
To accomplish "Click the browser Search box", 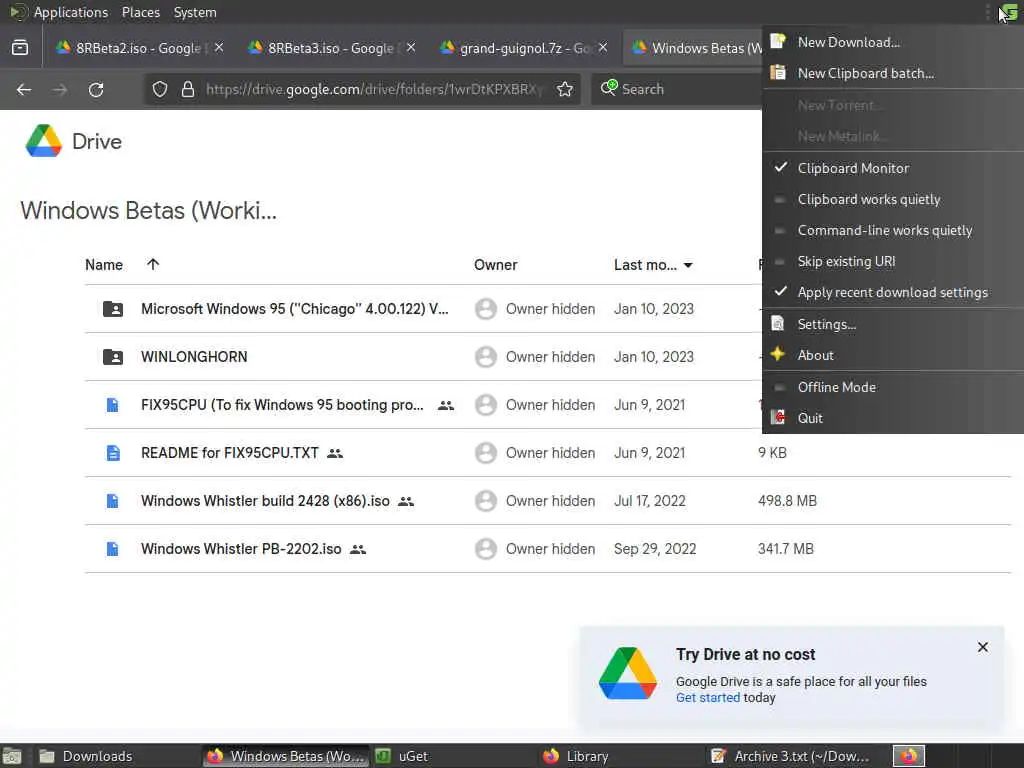I will [676, 89].
